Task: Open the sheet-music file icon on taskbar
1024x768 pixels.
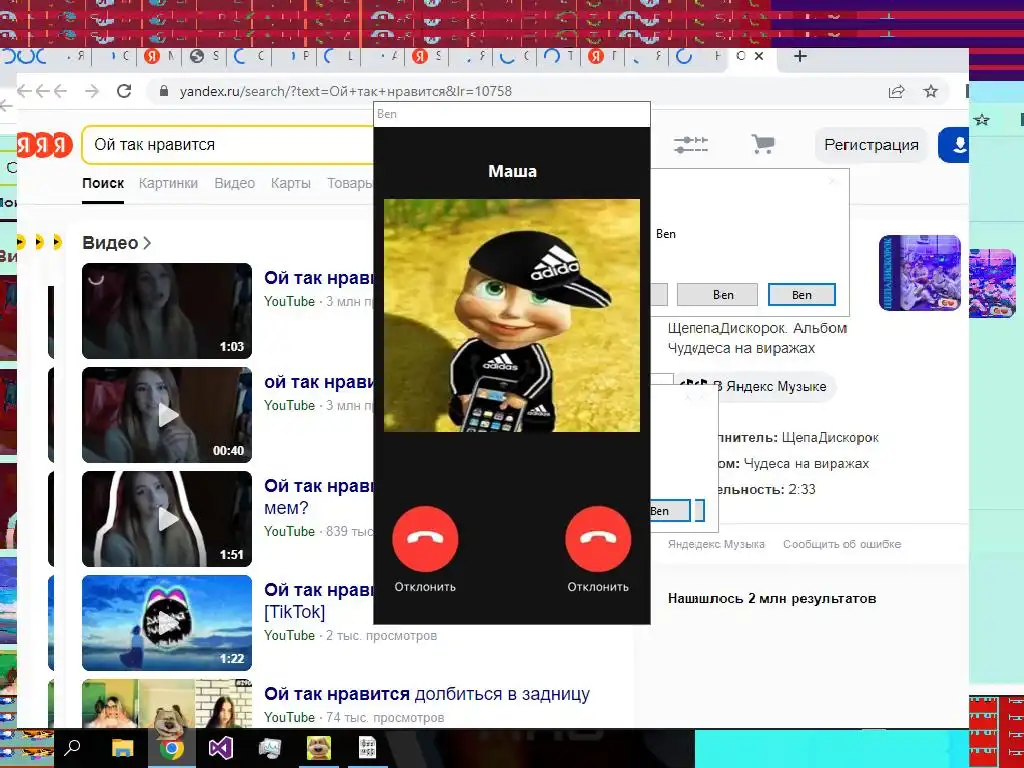Action: [368, 748]
